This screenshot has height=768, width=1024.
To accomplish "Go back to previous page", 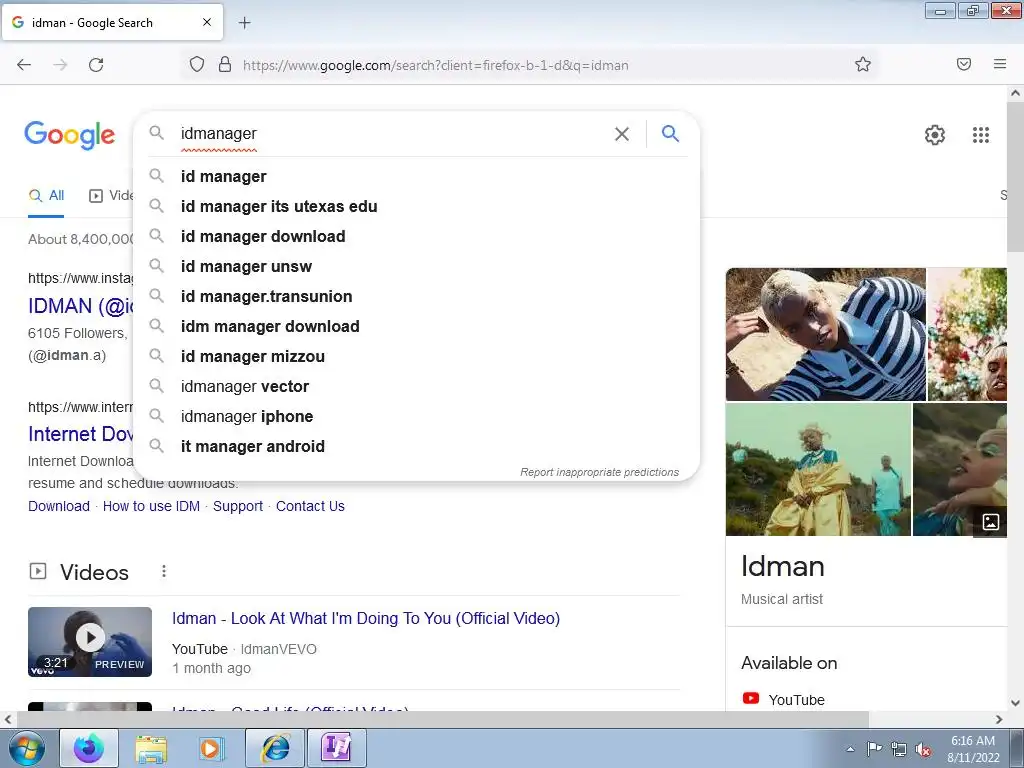I will (x=24, y=65).
